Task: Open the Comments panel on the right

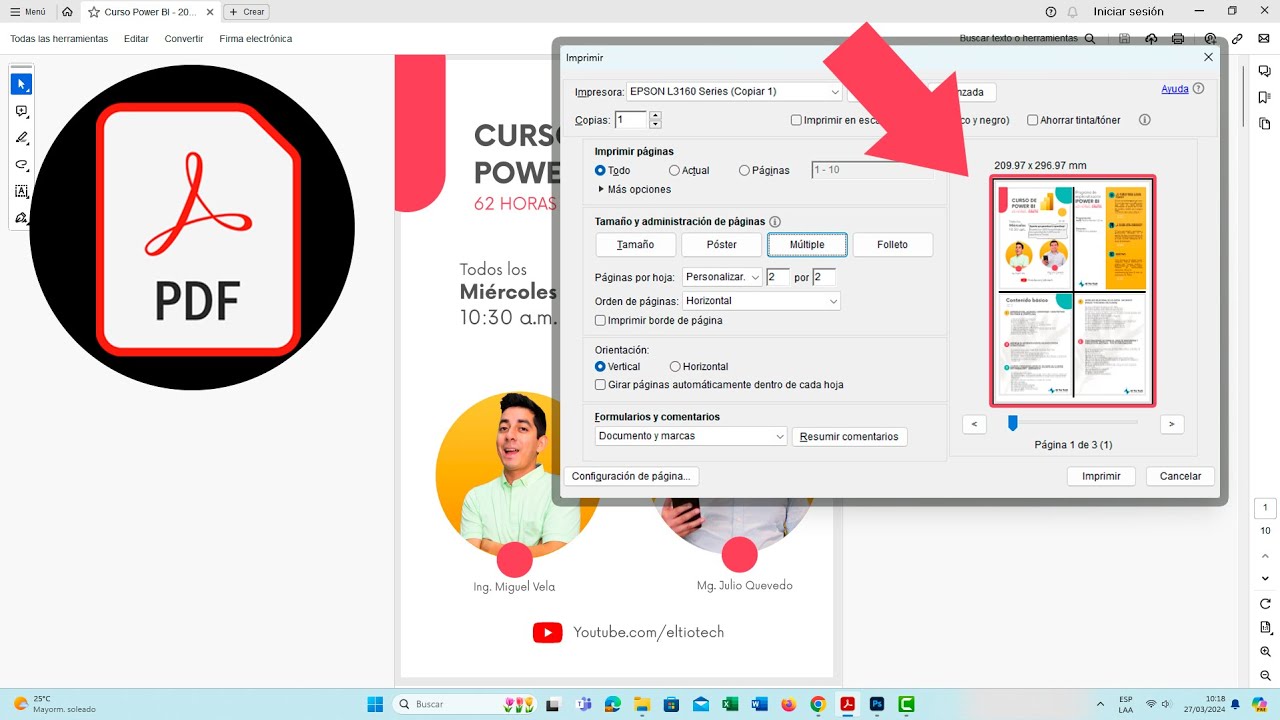Action: [x=1264, y=71]
